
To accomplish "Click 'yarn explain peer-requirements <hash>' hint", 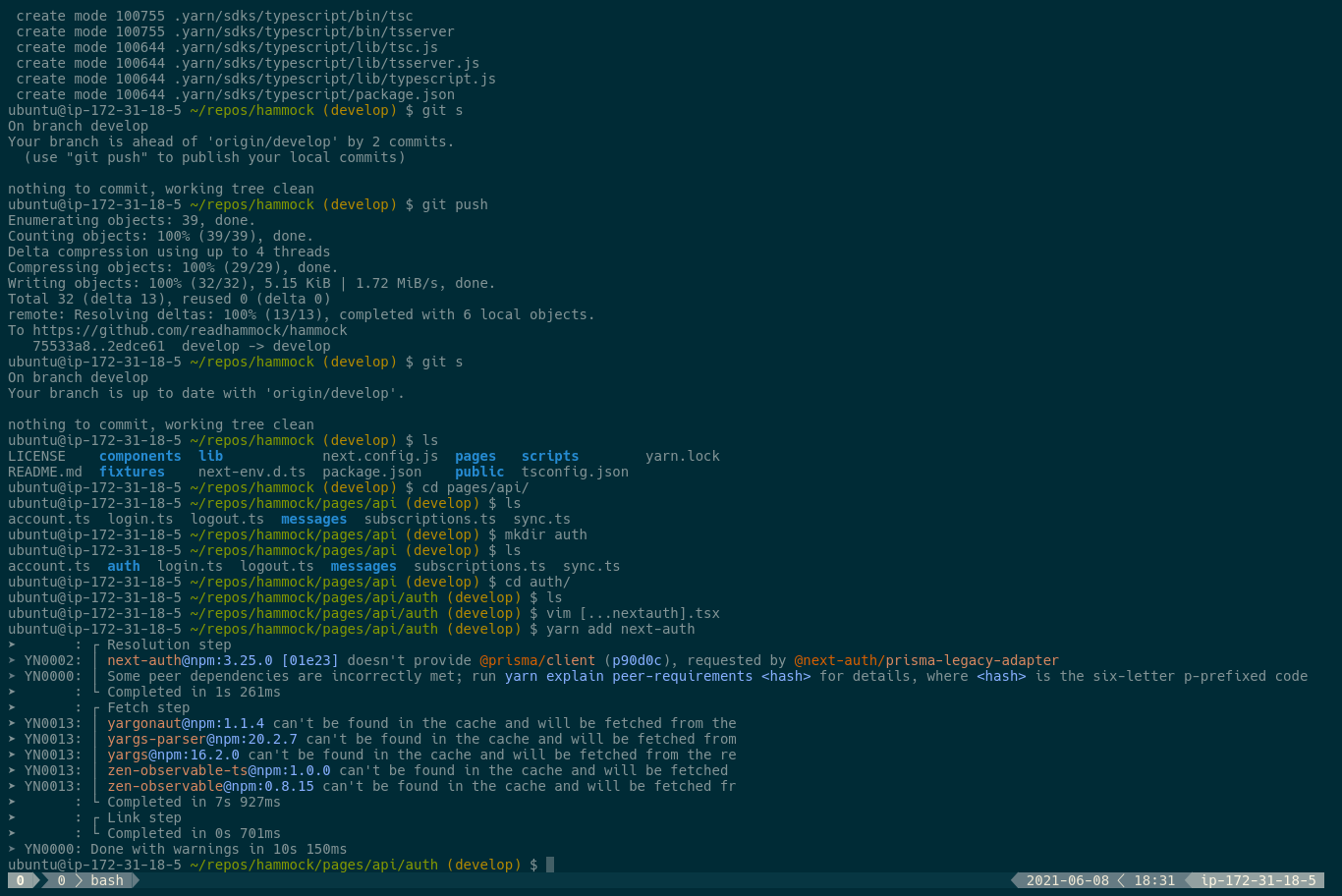I will [x=658, y=676].
